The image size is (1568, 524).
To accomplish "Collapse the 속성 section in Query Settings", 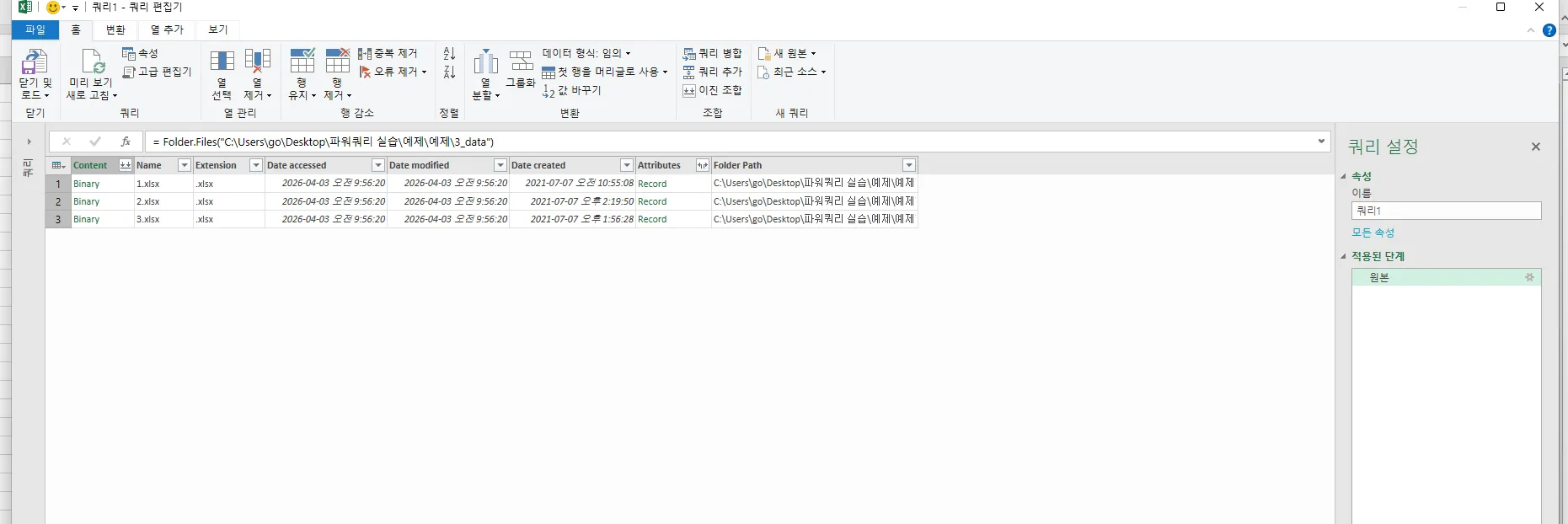I will [1344, 176].
